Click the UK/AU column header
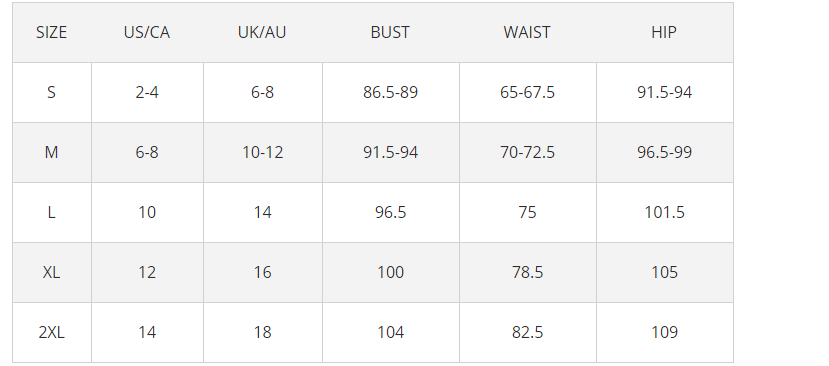Image resolution: width=829 pixels, height=366 pixels. pyautogui.click(x=263, y=33)
